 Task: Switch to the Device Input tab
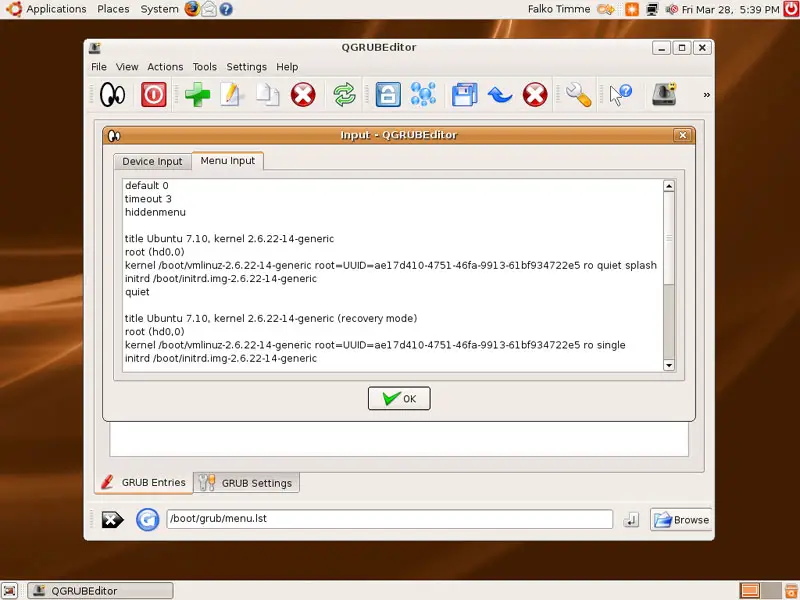pos(152,161)
